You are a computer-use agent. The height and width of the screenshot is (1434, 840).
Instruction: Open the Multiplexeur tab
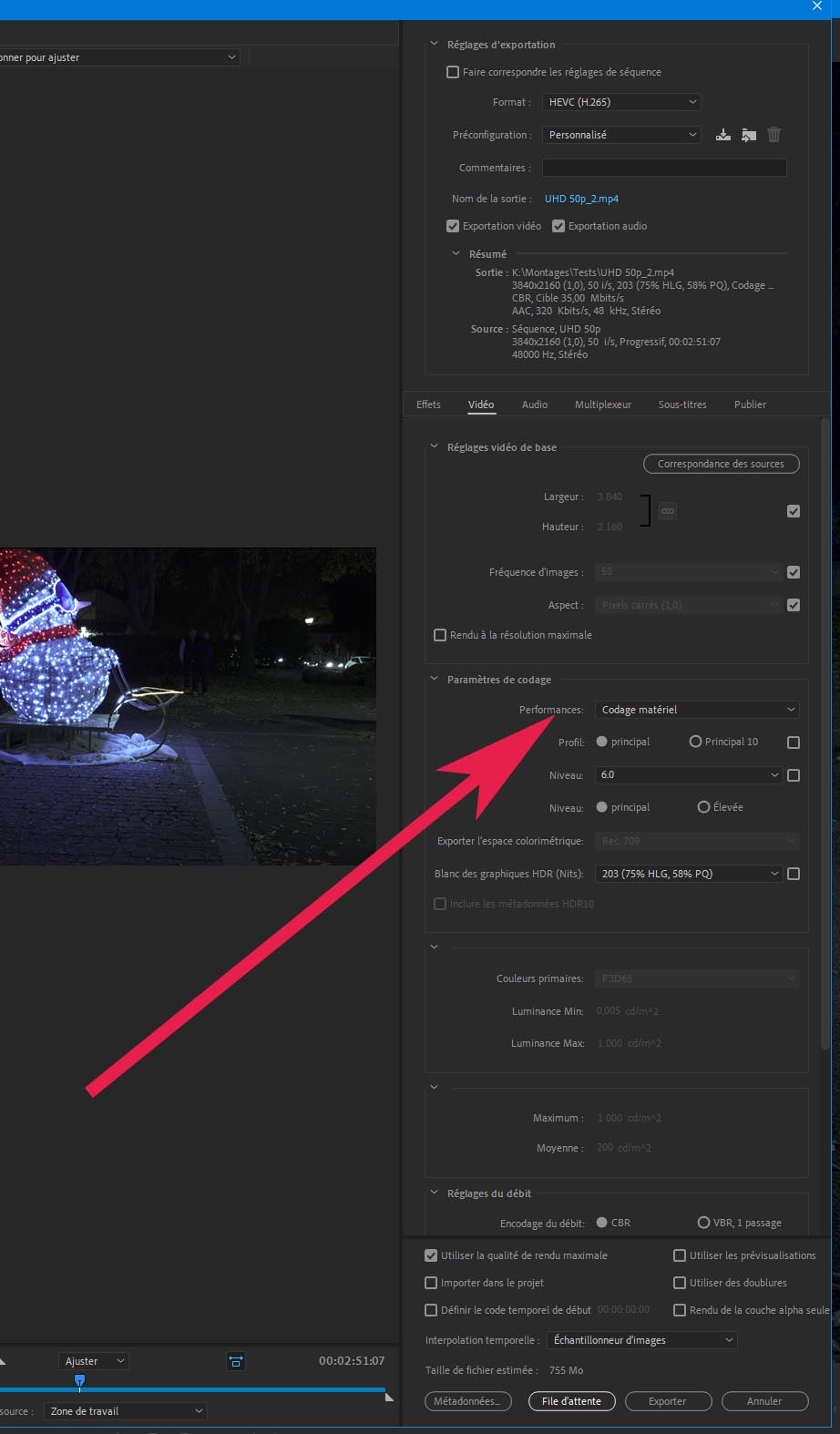click(602, 405)
